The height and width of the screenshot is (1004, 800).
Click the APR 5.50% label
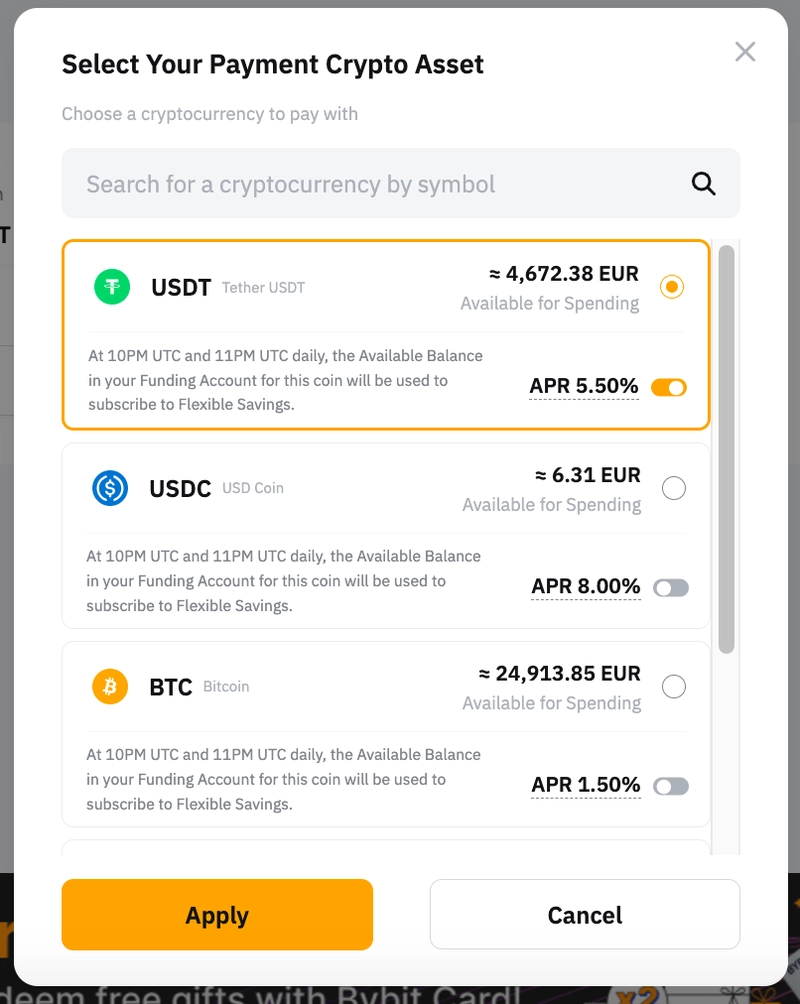click(x=584, y=387)
